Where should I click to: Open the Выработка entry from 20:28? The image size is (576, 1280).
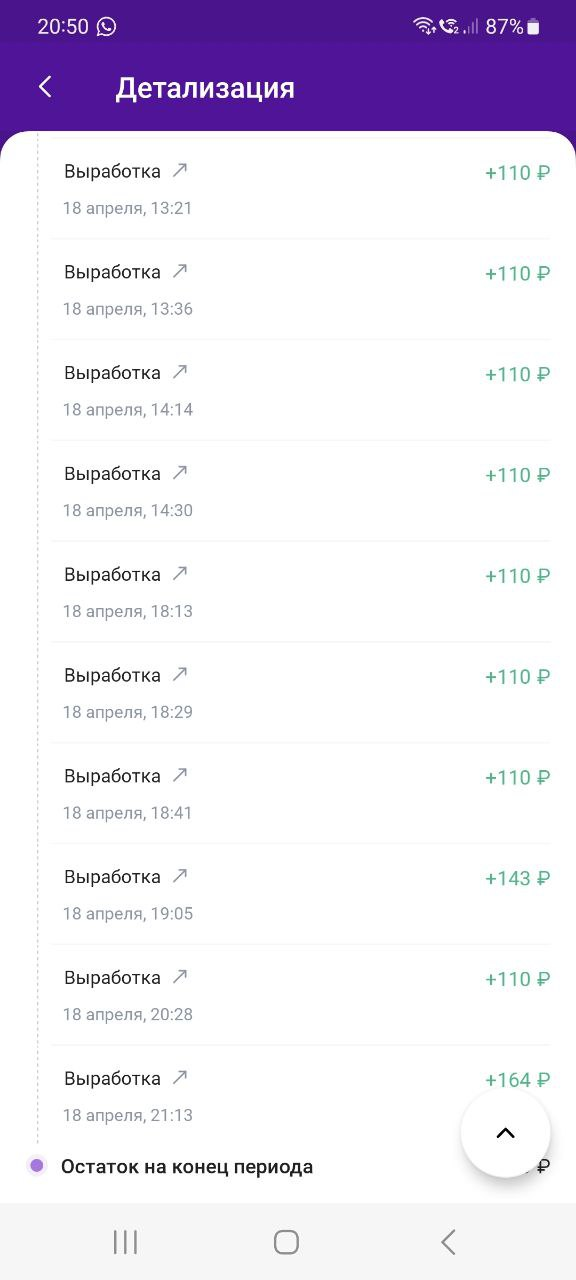(301, 995)
